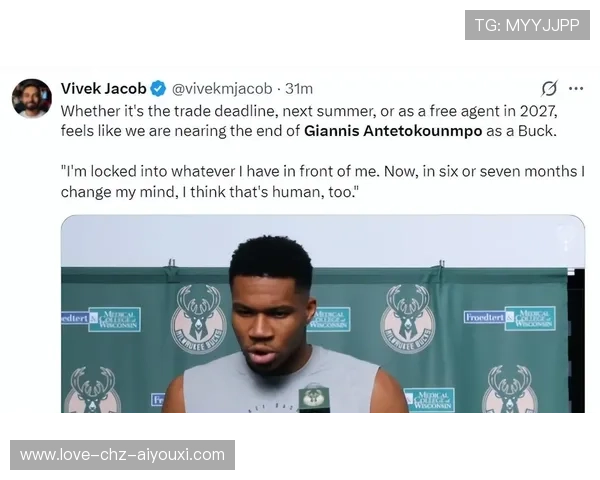
Task: Click the Medical College logo at far left
Action: point(101,319)
